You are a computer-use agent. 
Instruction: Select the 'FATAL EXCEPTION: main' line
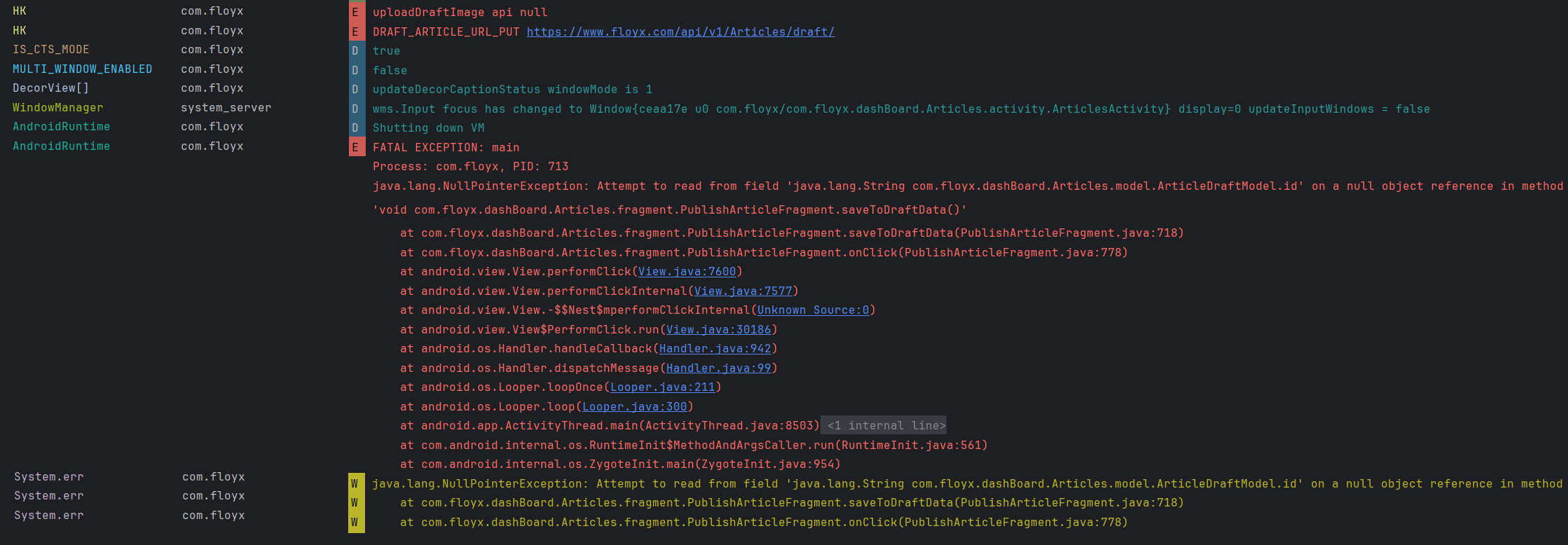pos(446,148)
